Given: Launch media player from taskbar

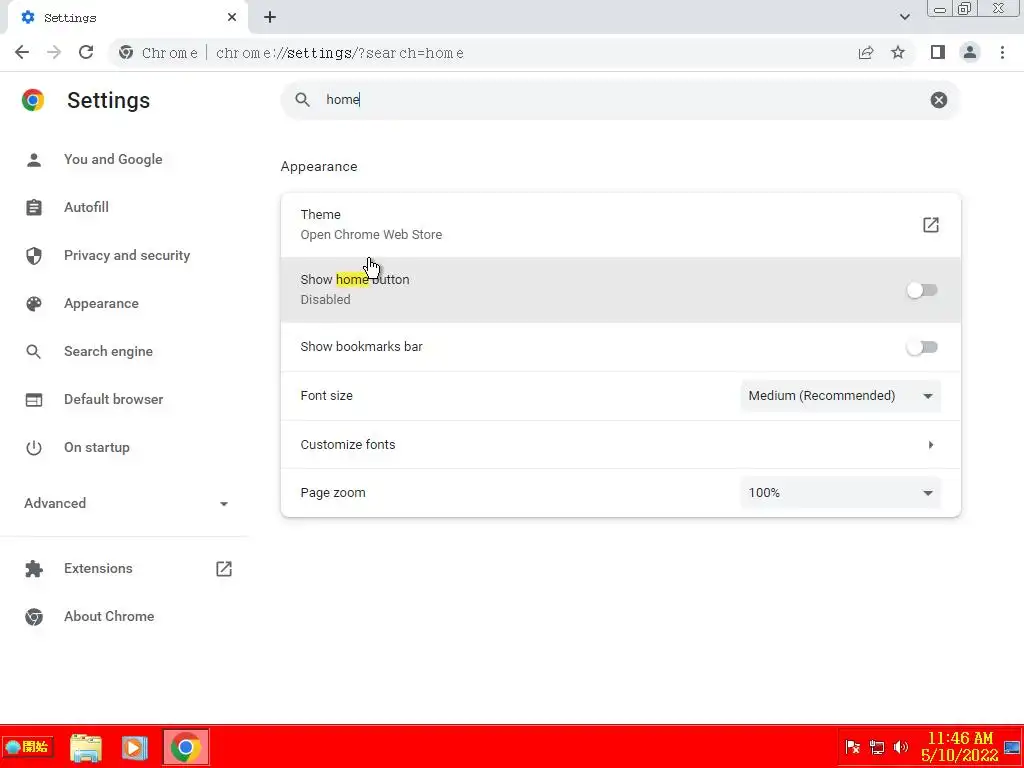Looking at the screenshot, I should click(x=135, y=748).
